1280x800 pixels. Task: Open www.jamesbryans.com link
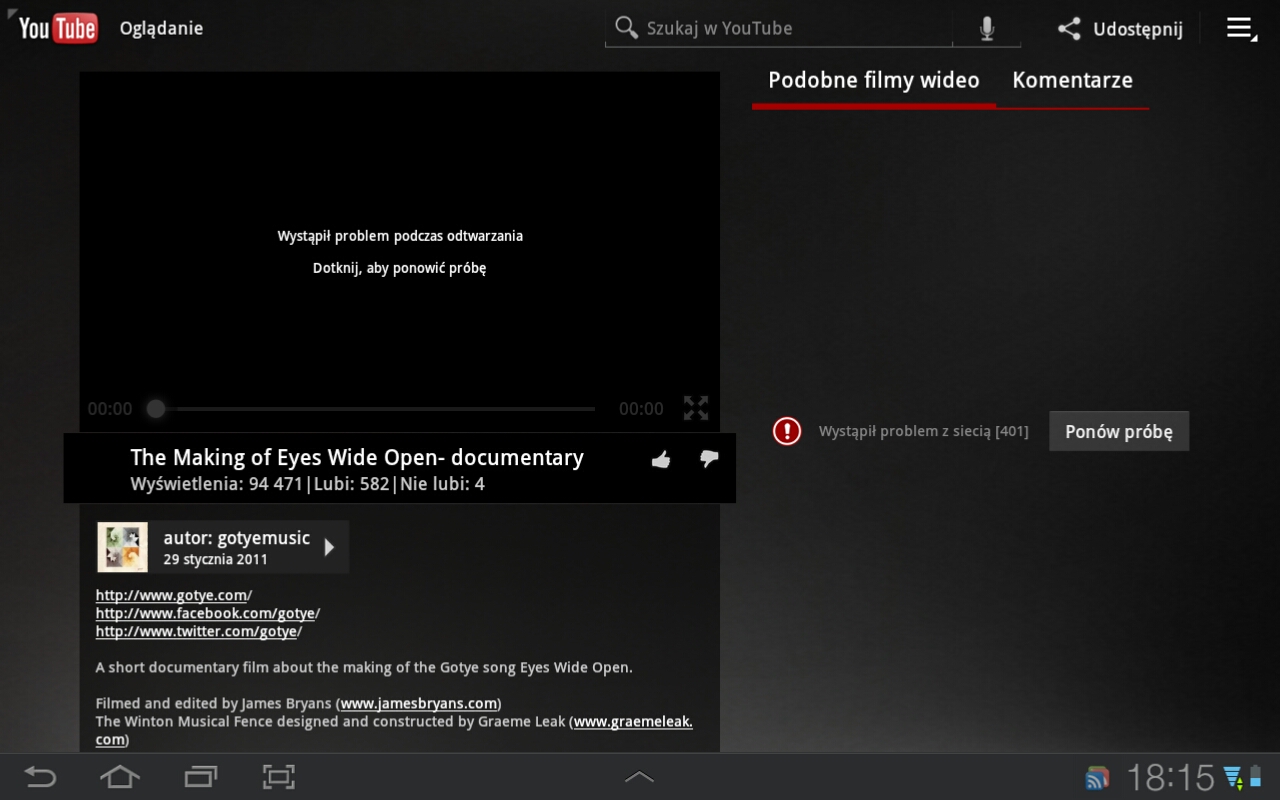(x=419, y=703)
